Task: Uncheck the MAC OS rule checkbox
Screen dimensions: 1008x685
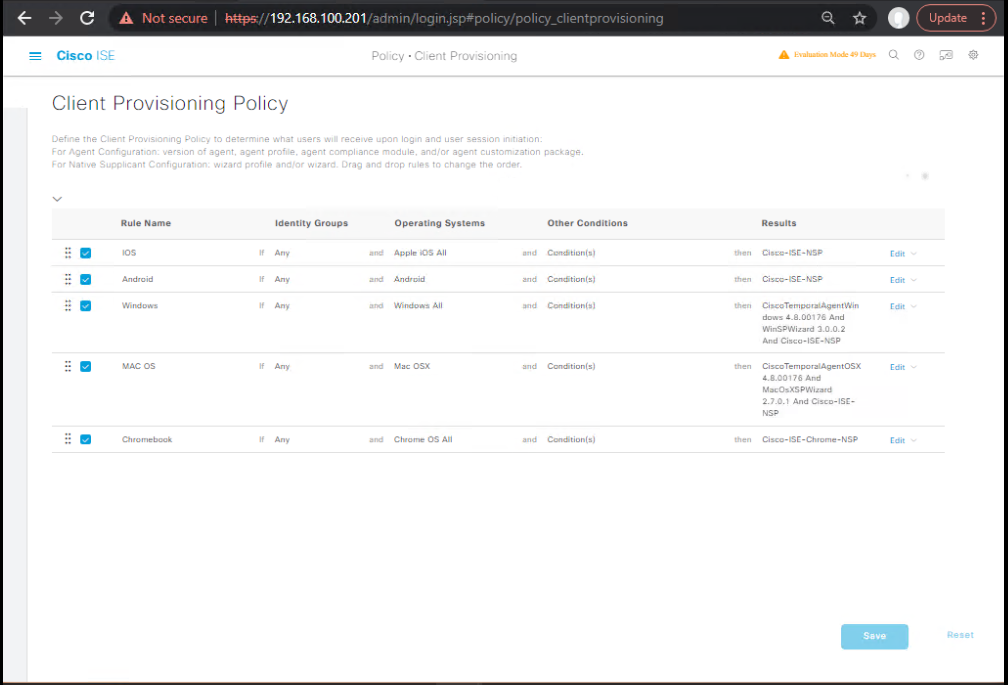Action: pyautogui.click(x=86, y=366)
